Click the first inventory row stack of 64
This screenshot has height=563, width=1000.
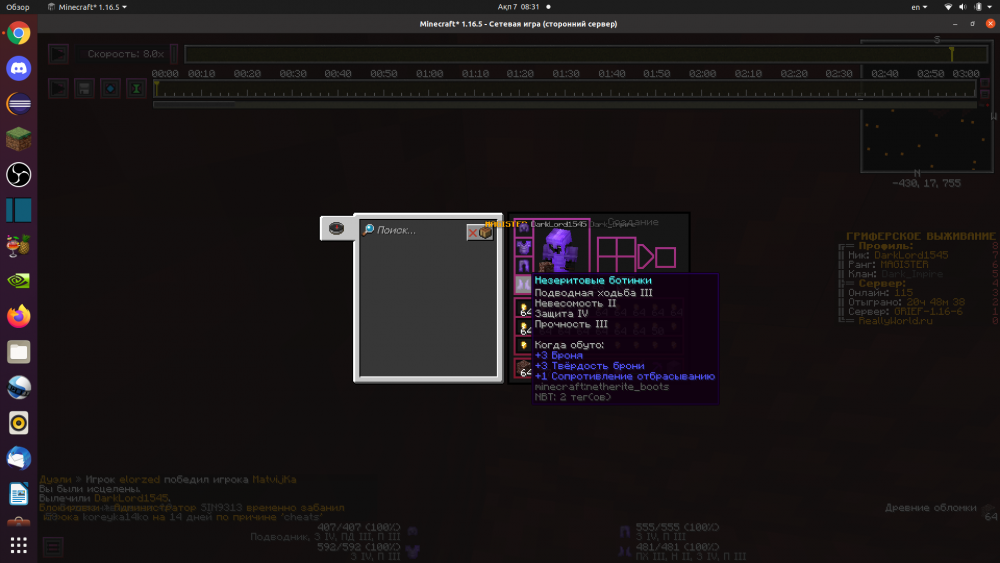(x=524, y=310)
